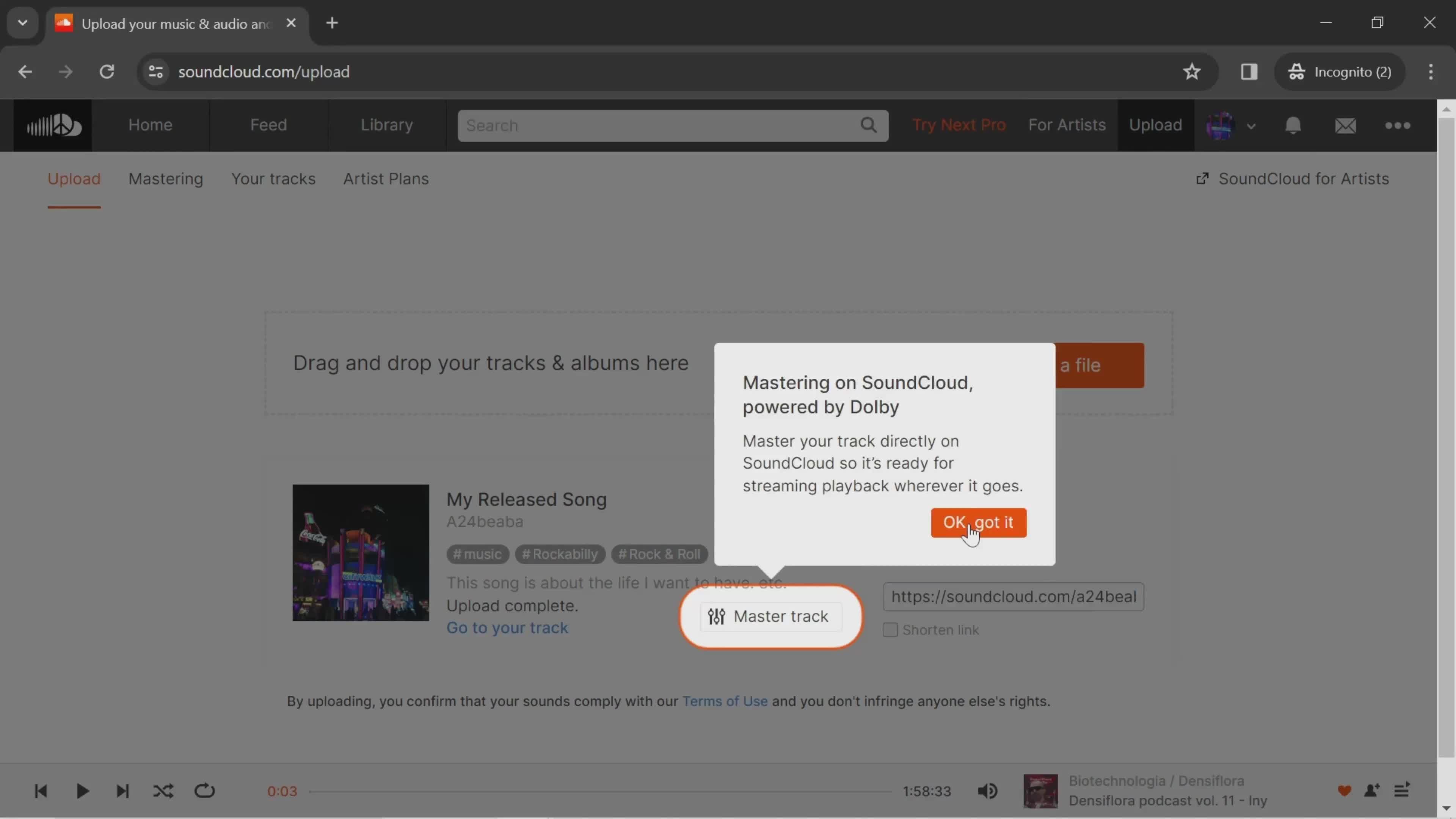Click the skip forward track icon
Screen dimensions: 1456x819
click(122, 791)
